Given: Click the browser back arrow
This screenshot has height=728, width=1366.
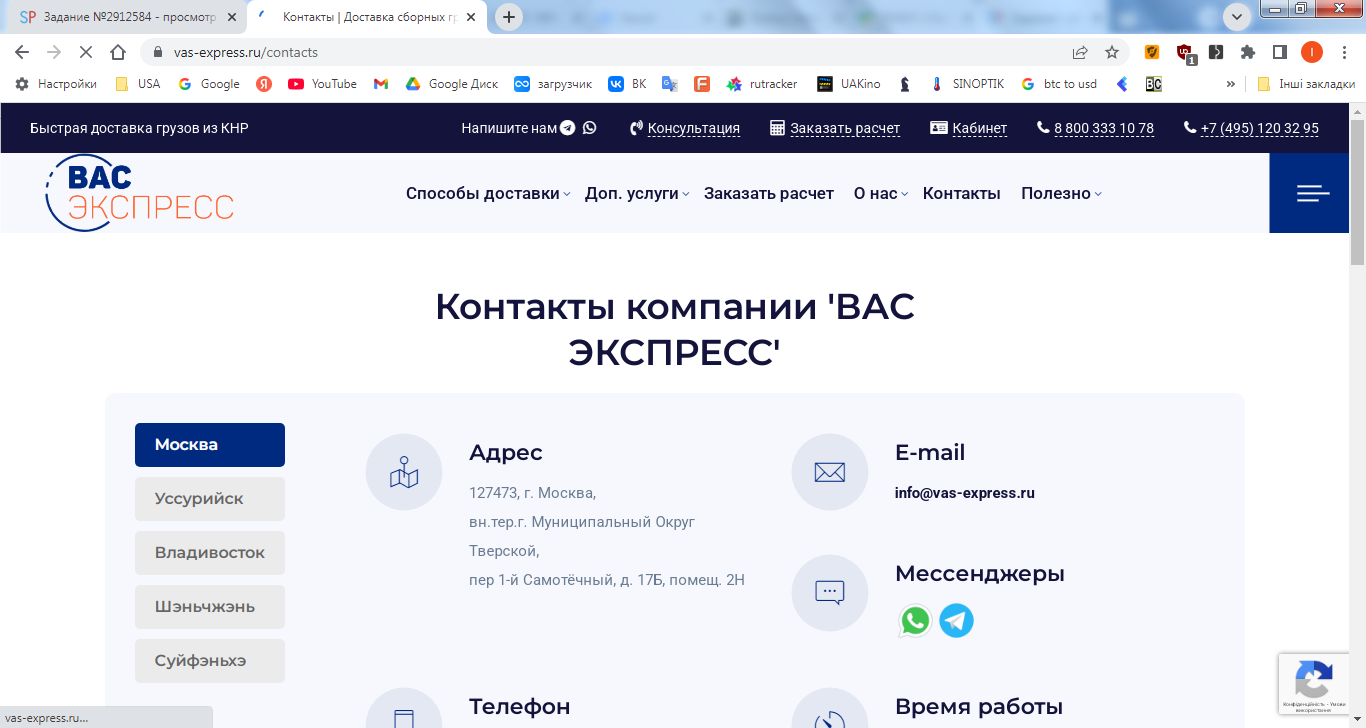Looking at the screenshot, I should coord(22,52).
